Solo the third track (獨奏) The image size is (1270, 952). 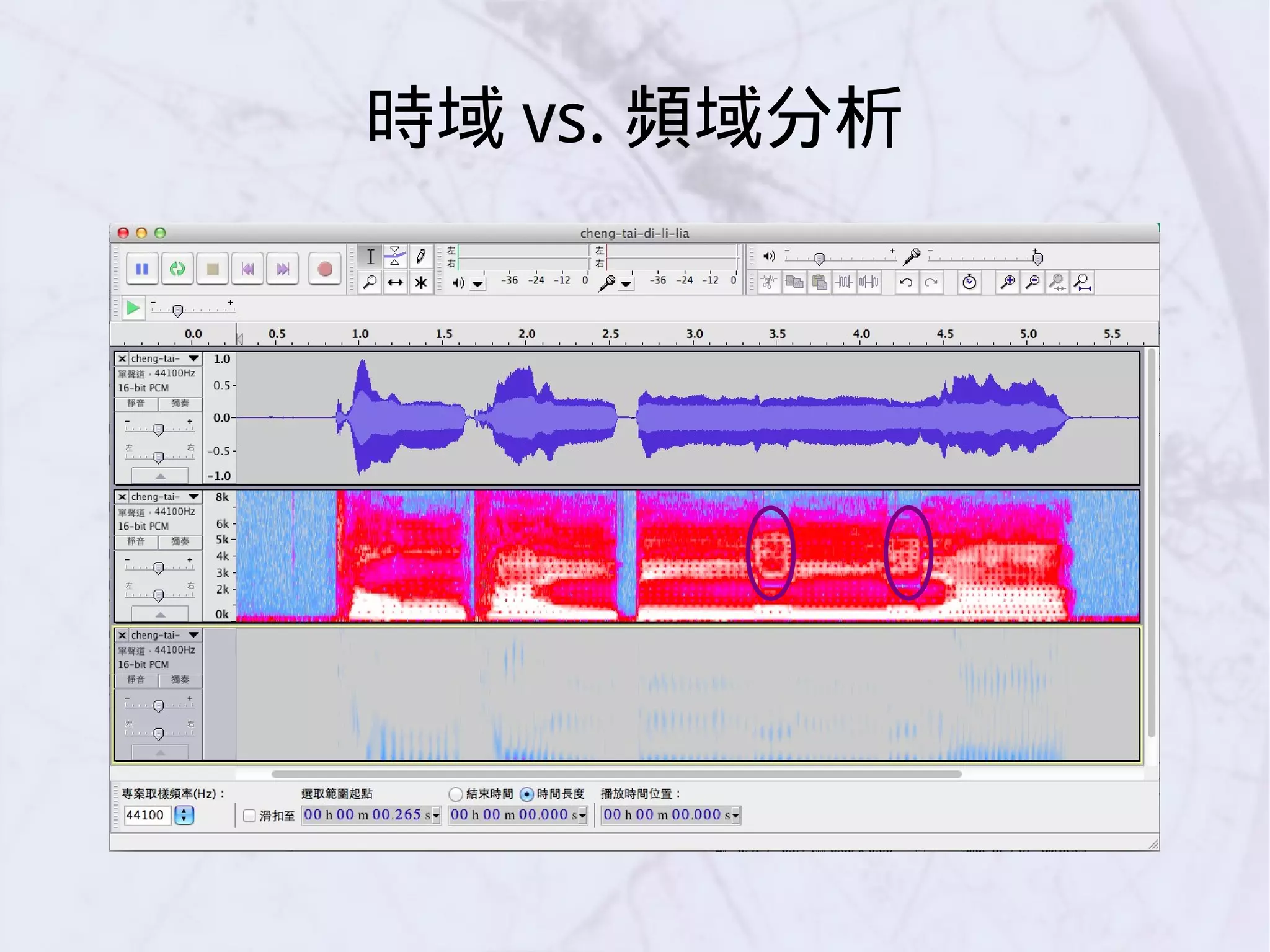click(x=180, y=680)
